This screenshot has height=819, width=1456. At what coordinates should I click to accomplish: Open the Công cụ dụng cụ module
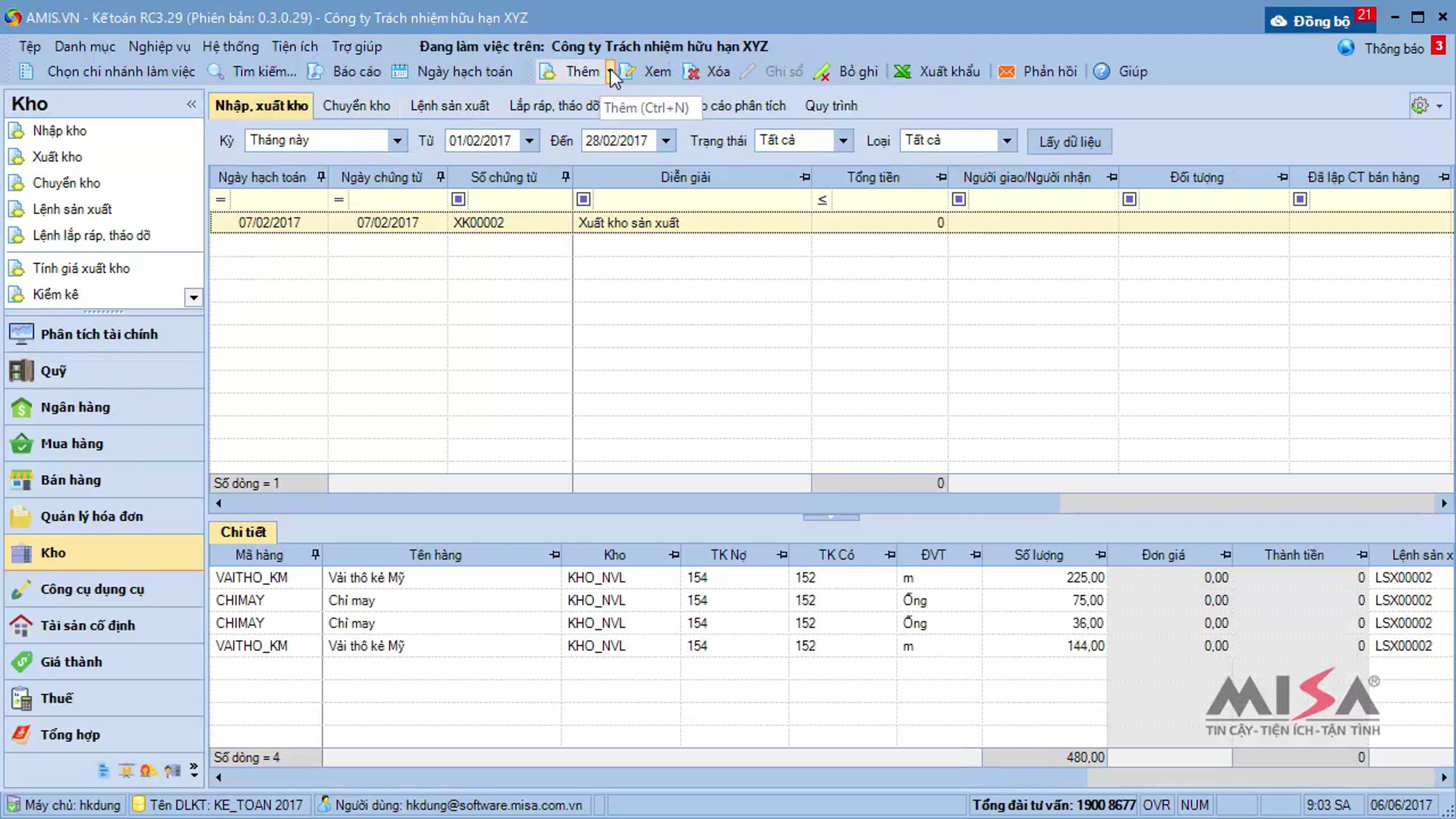(x=104, y=589)
